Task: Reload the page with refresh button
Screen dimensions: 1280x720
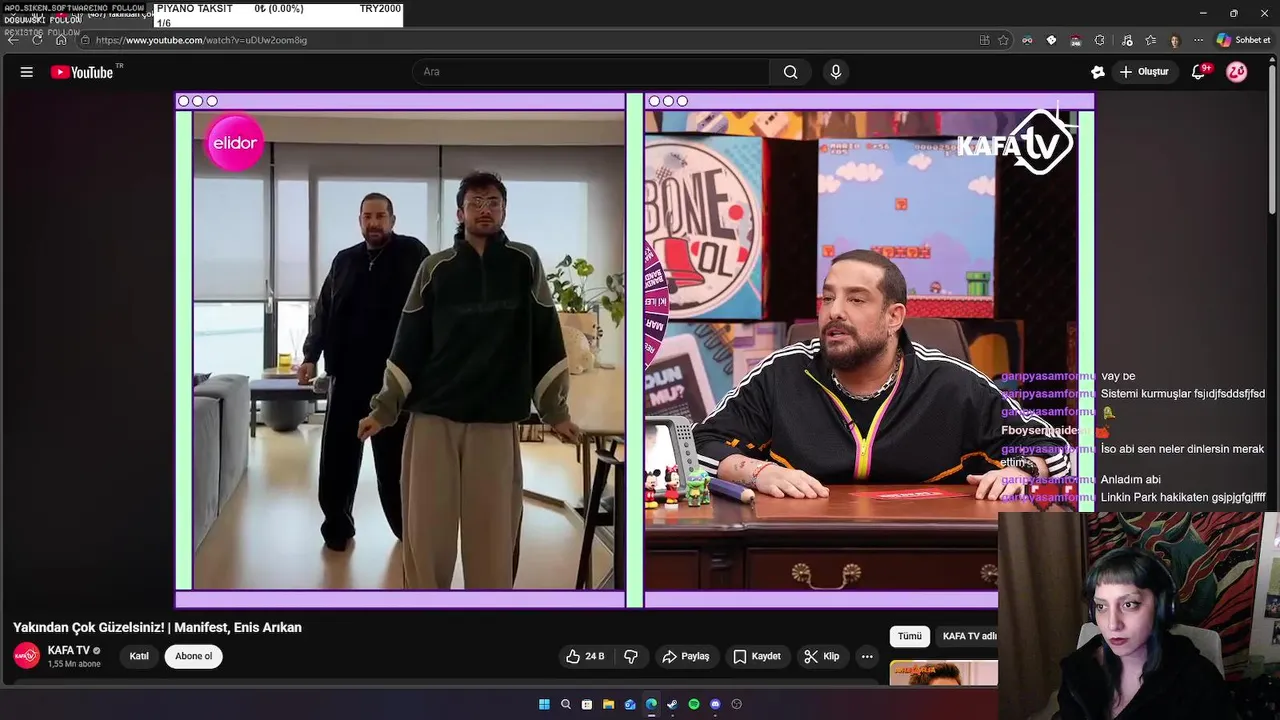Action: coord(37,40)
